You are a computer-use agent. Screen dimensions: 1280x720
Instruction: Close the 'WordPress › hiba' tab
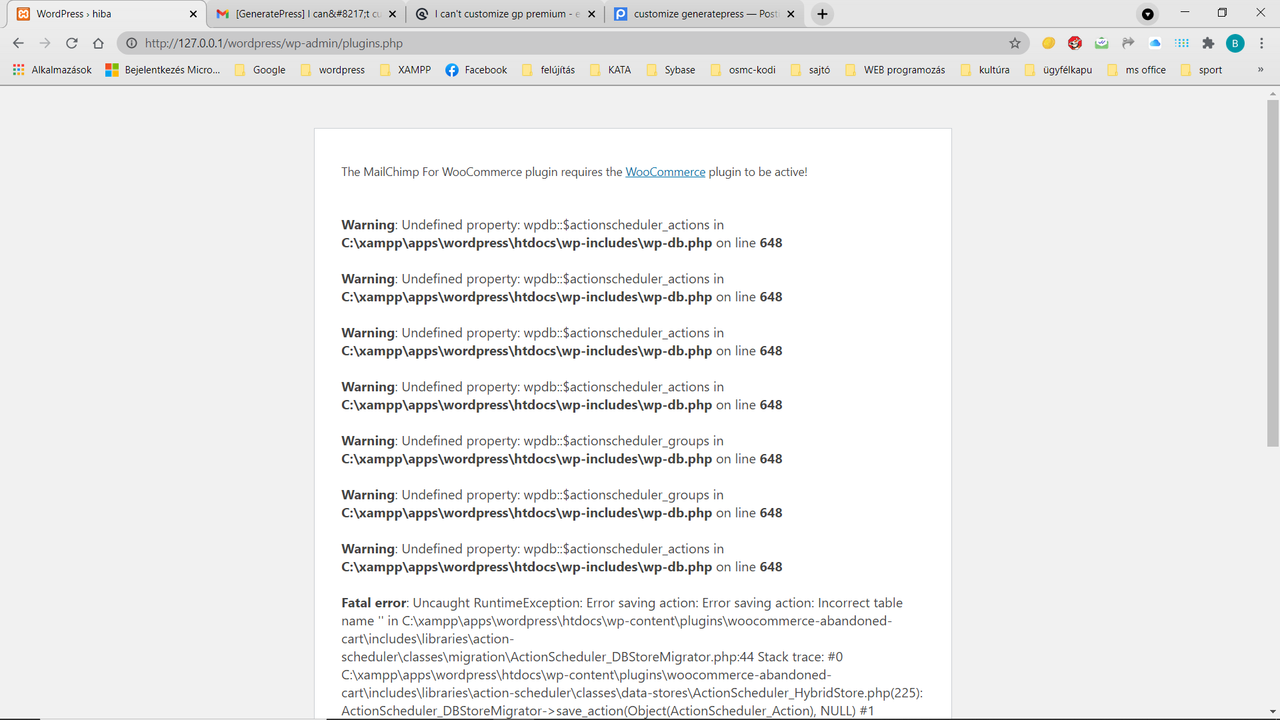pyautogui.click(x=191, y=14)
